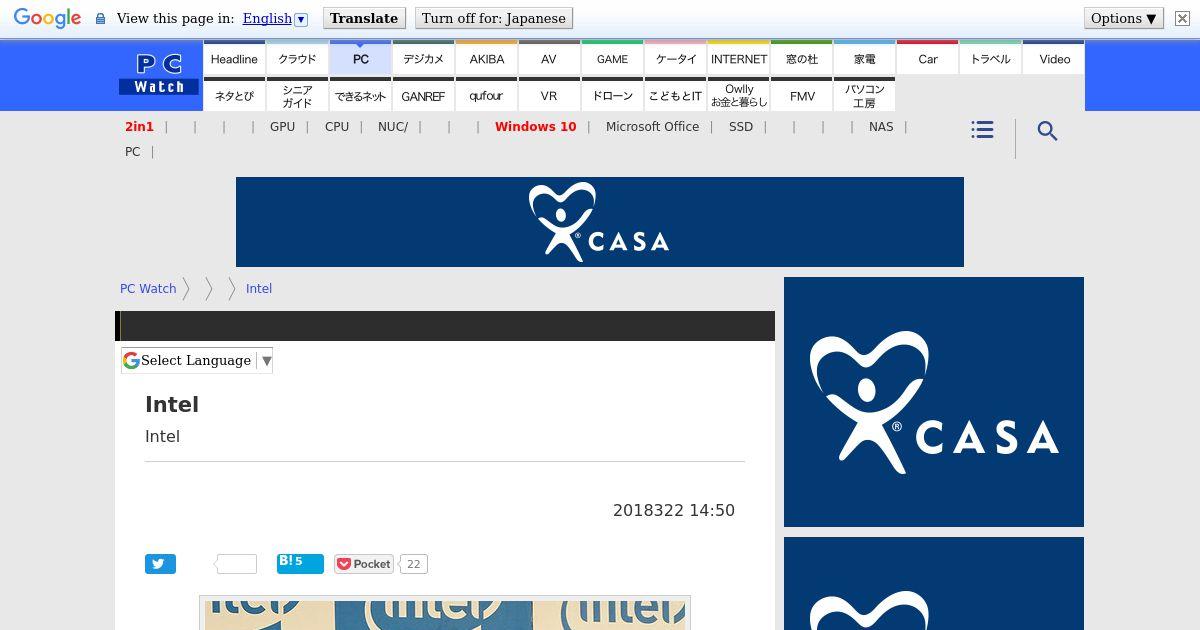This screenshot has width=1200, height=630.
Task: Open the デジカメ tab
Action: (423, 59)
